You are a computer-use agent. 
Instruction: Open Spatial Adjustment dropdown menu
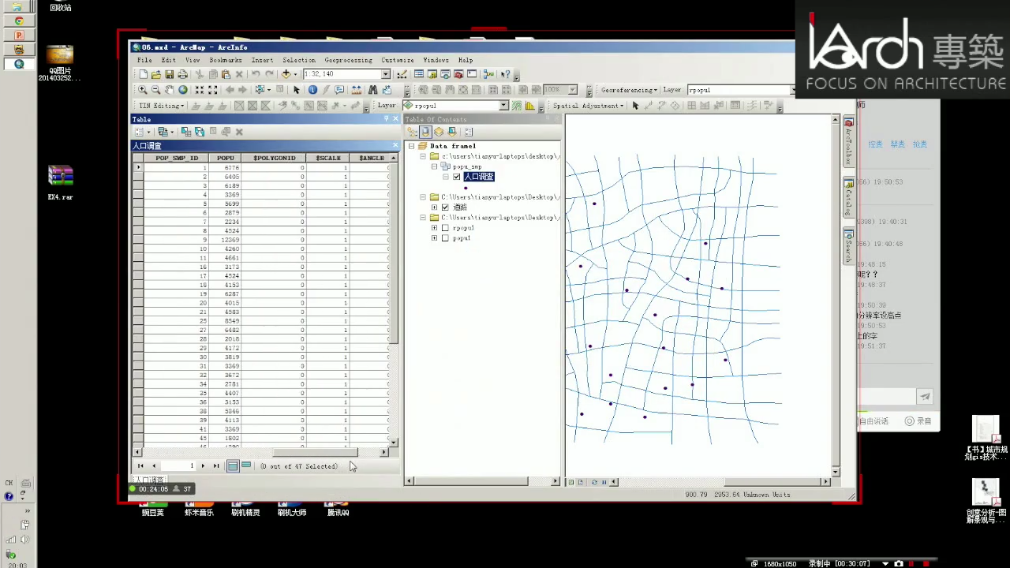[588, 106]
